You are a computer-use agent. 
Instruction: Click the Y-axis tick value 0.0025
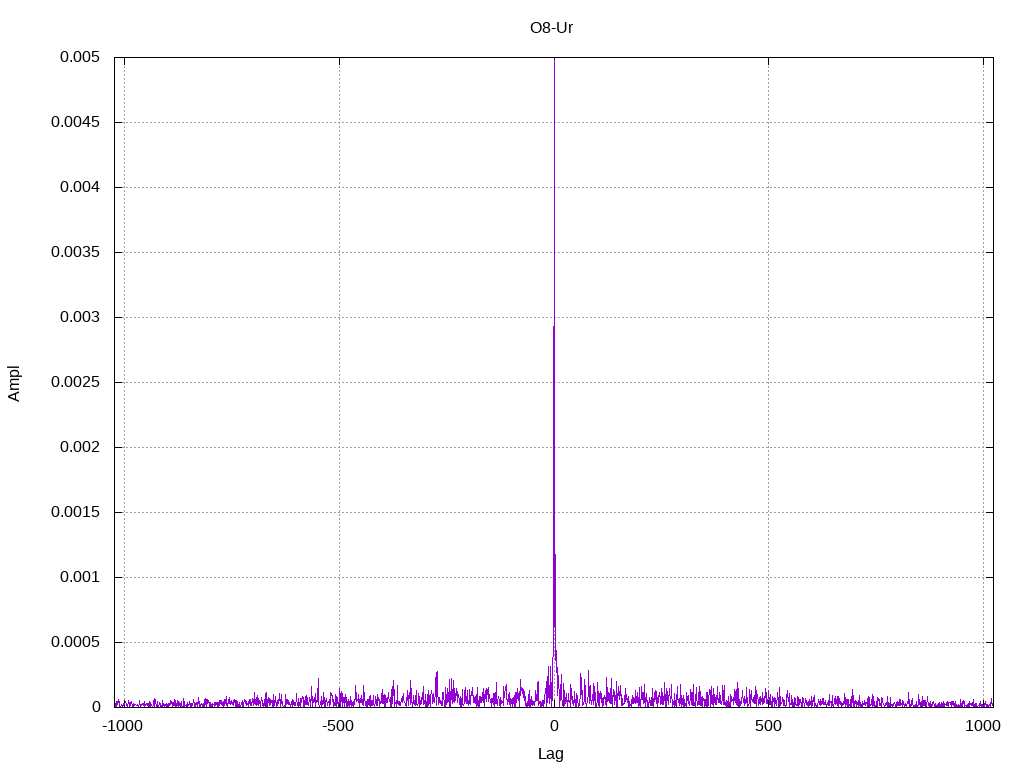[x=76, y=382]
